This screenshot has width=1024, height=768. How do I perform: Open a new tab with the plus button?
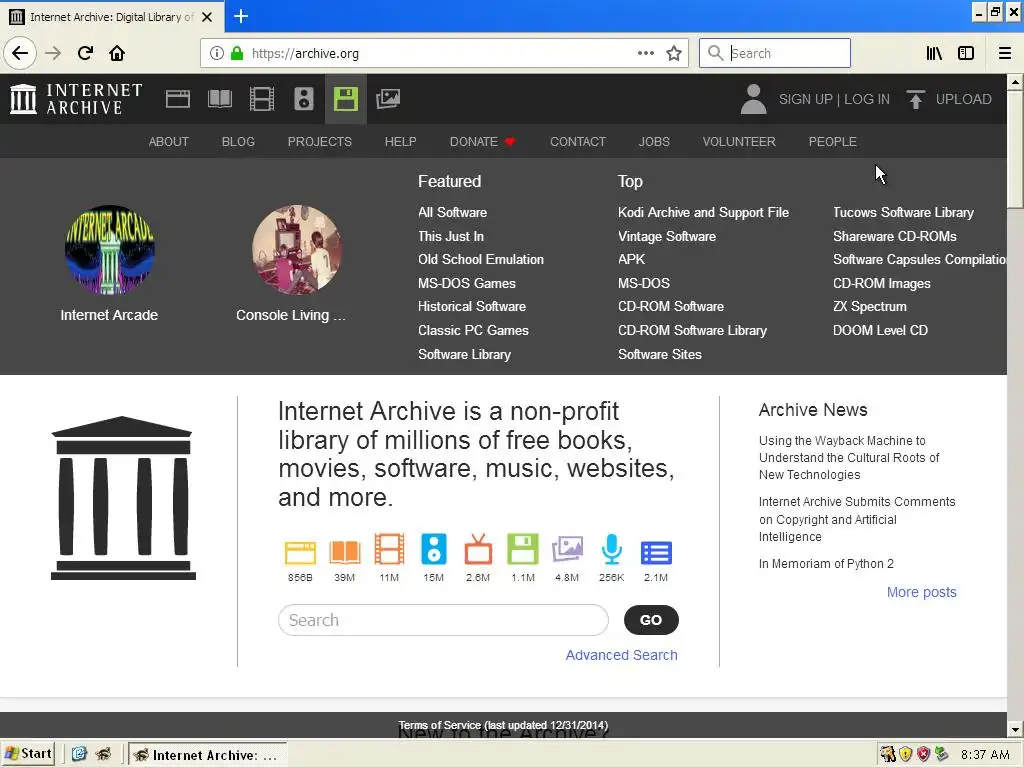click(241, 16)
